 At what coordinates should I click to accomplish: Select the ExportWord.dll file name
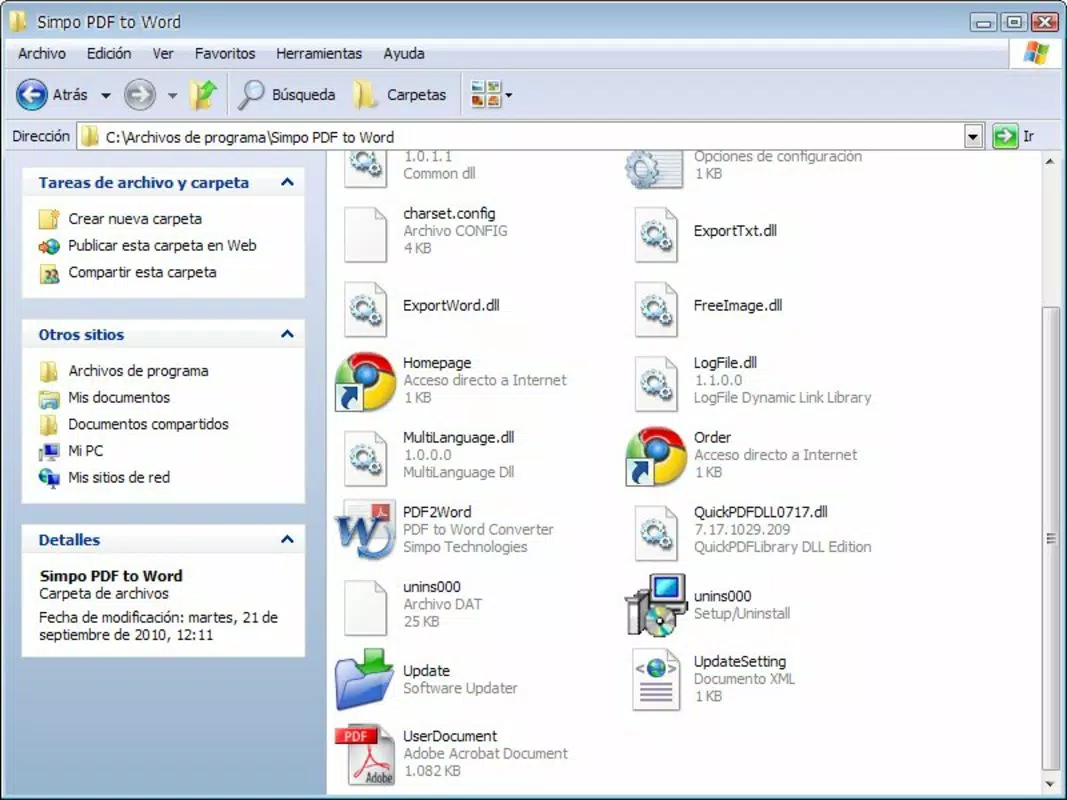click(x=451, y=305)
